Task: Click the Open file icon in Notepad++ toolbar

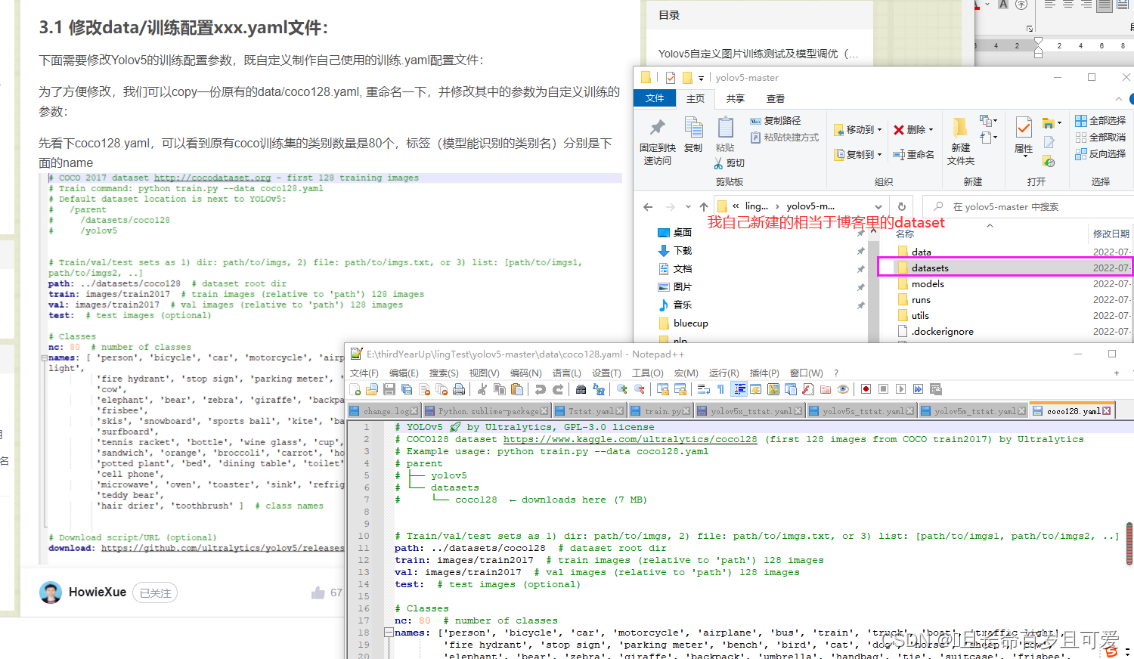Action: tap(372, 390)
